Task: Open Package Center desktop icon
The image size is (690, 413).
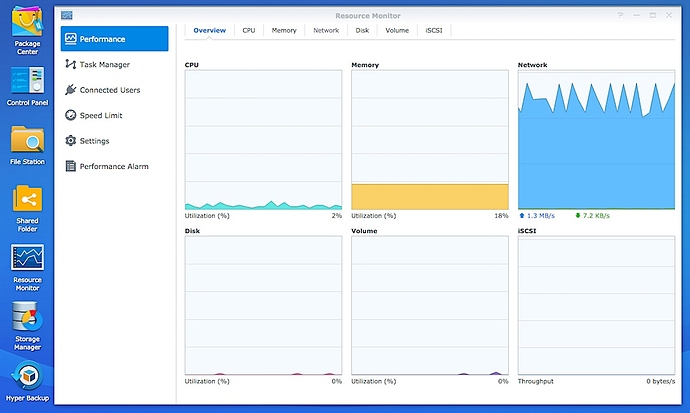Action: 27,30
